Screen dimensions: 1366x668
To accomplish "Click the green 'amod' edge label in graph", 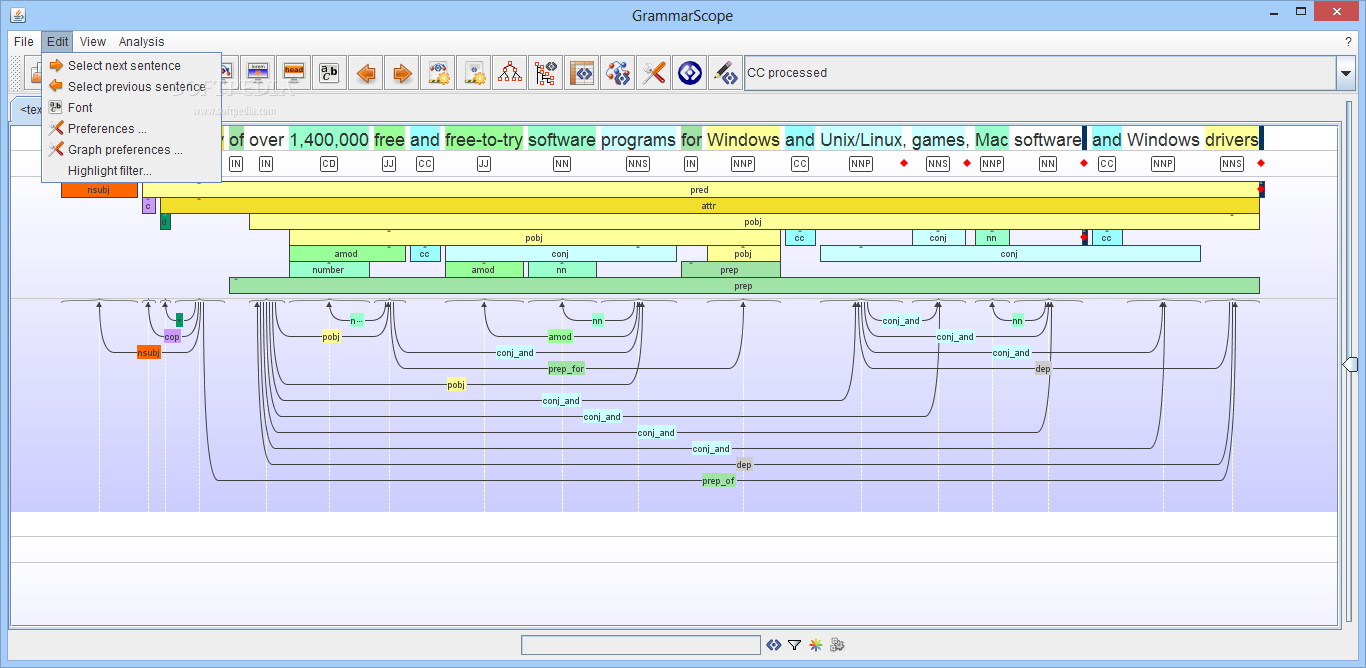I will (x=561, y=337).
